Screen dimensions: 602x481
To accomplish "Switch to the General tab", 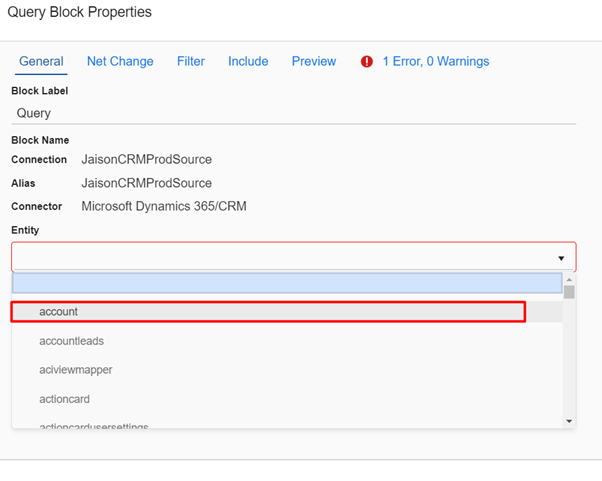I will point(41,61).
